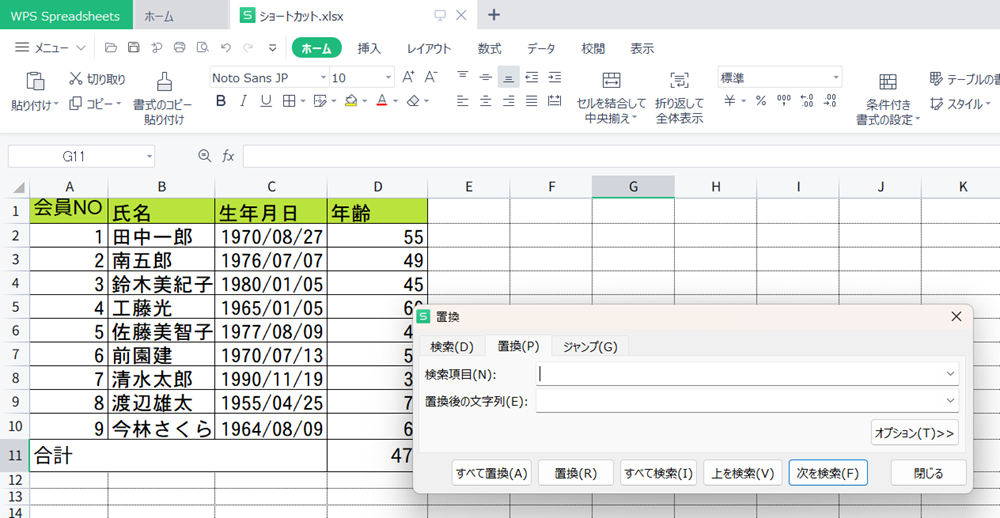
Task: Open Print Preview from quick toolbar
Action: [203, 47]
